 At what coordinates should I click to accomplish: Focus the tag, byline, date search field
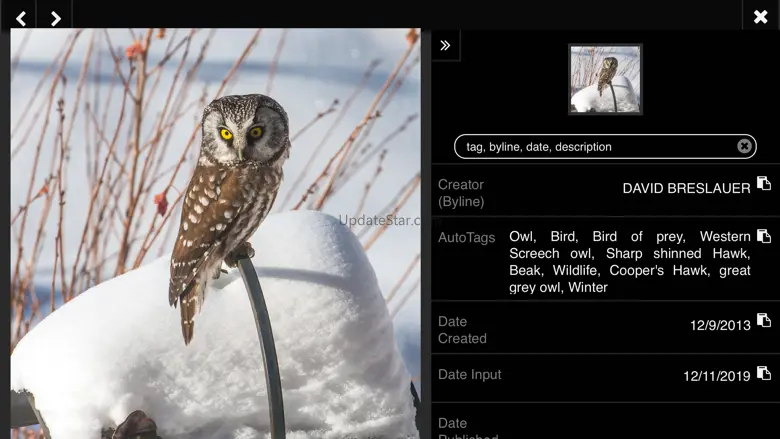coord(605,147)
